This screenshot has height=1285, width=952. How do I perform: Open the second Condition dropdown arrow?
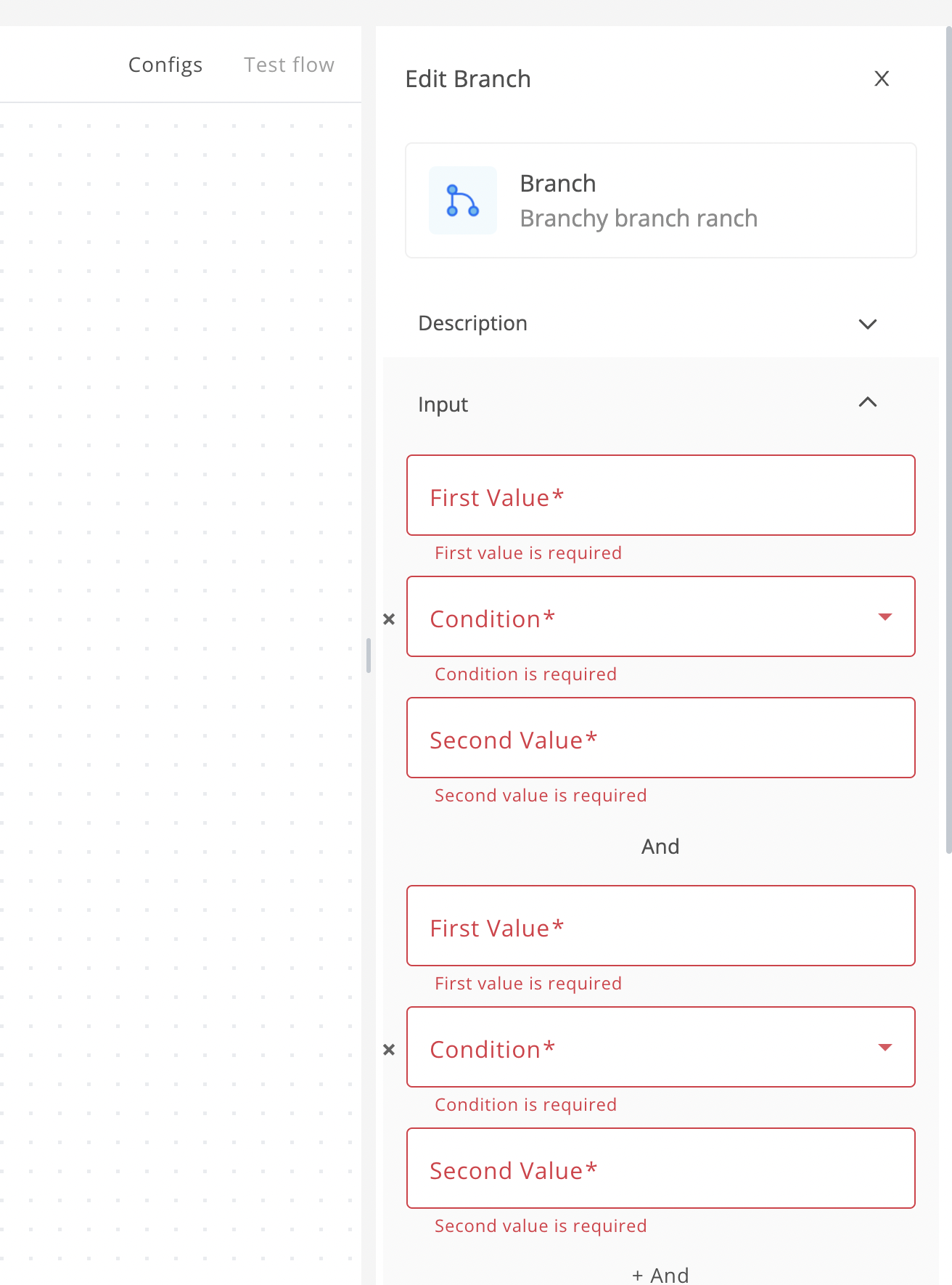point(885,1048)
